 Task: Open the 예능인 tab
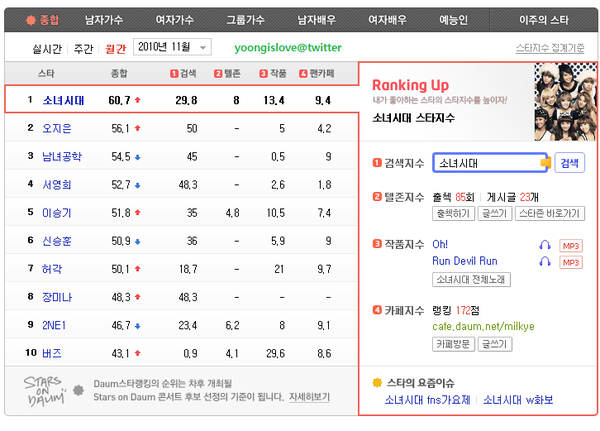(x=453, y=20)
